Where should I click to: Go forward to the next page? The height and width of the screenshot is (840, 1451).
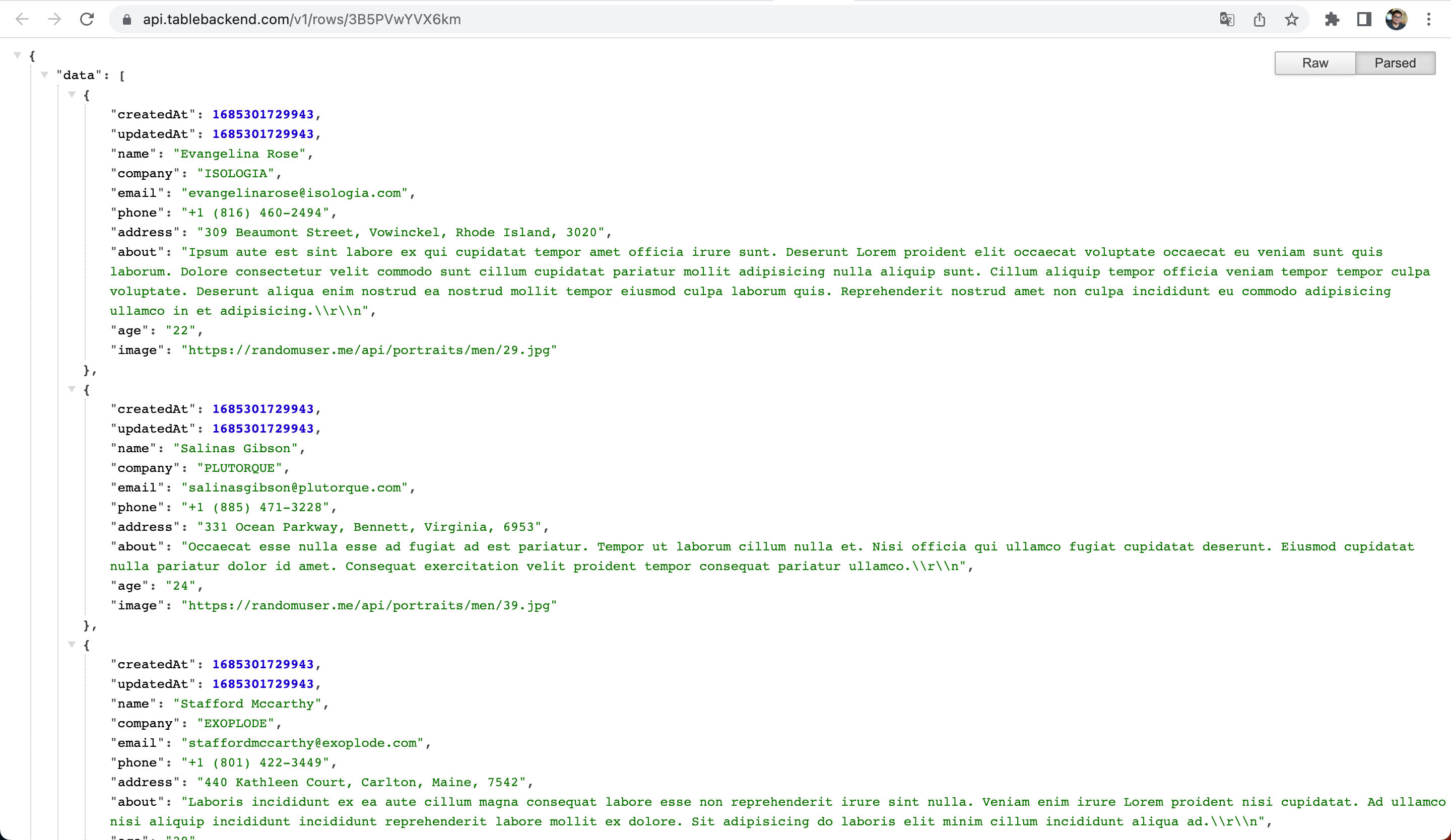pos(54,20)
